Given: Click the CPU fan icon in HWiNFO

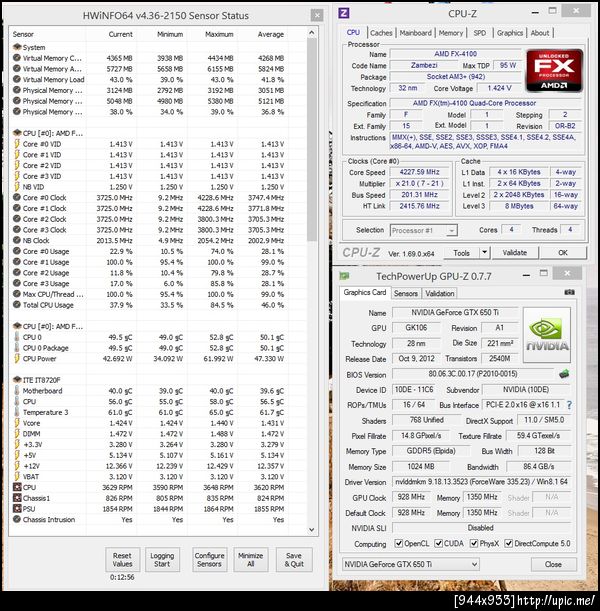Looking at the screenshot, I should coord(17,487).
